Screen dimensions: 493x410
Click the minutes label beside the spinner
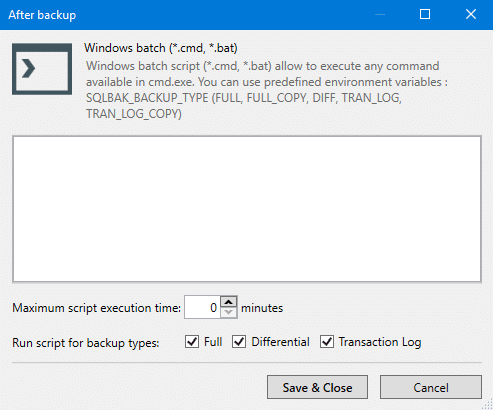coord(262,308)
